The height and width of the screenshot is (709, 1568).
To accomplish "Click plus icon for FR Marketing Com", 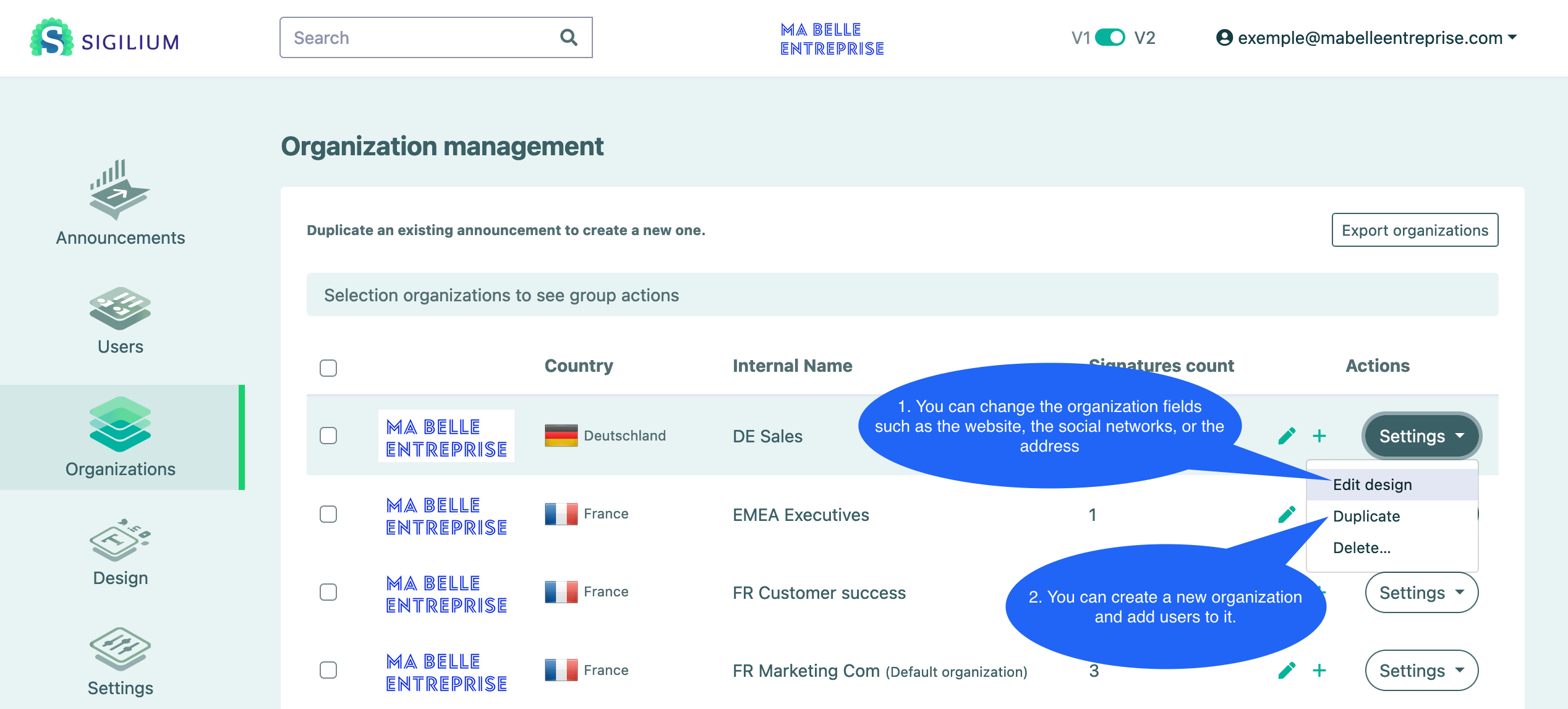I will pos(1319,671).
